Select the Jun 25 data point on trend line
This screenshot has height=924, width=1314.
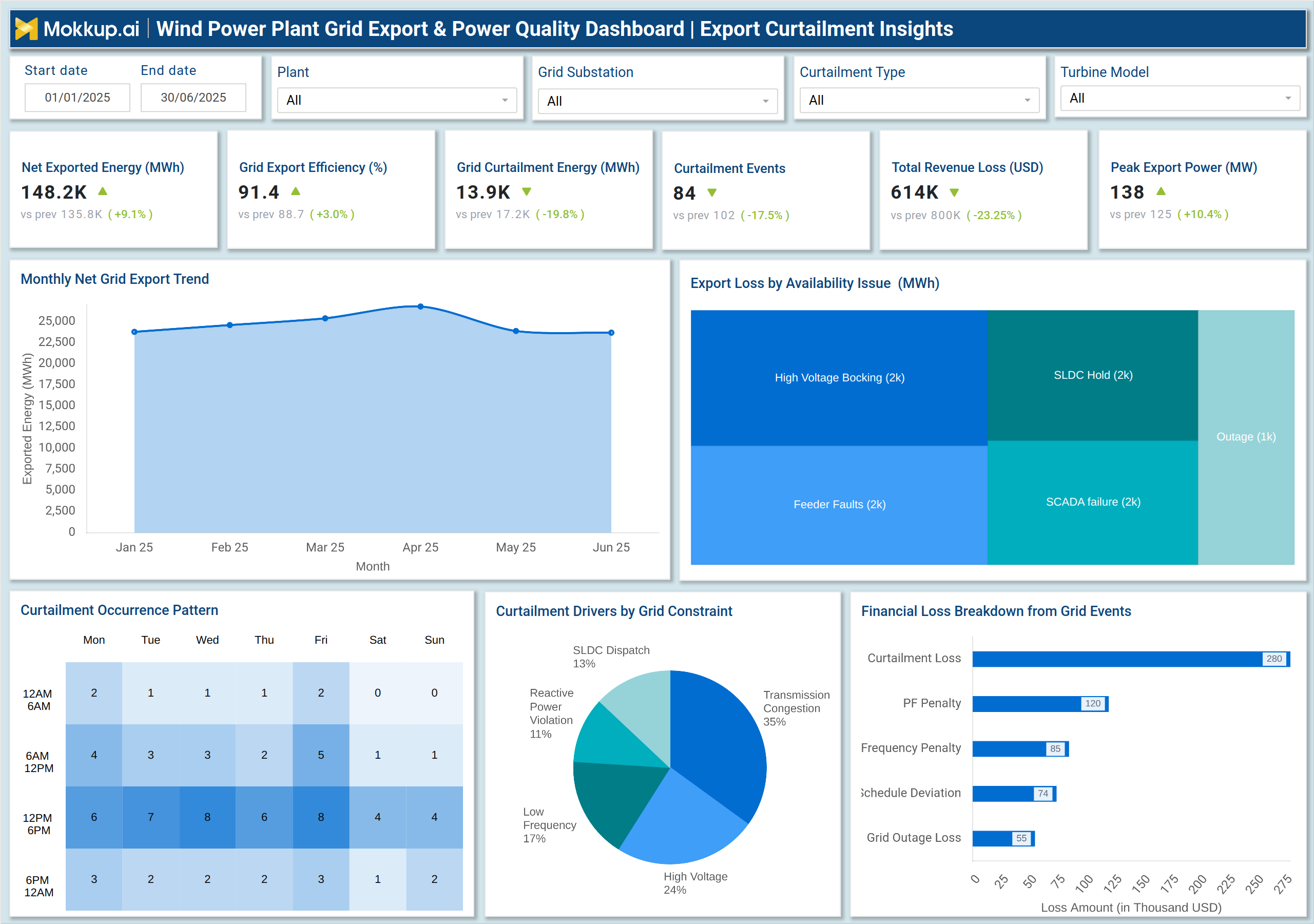[x=611, y=333]
